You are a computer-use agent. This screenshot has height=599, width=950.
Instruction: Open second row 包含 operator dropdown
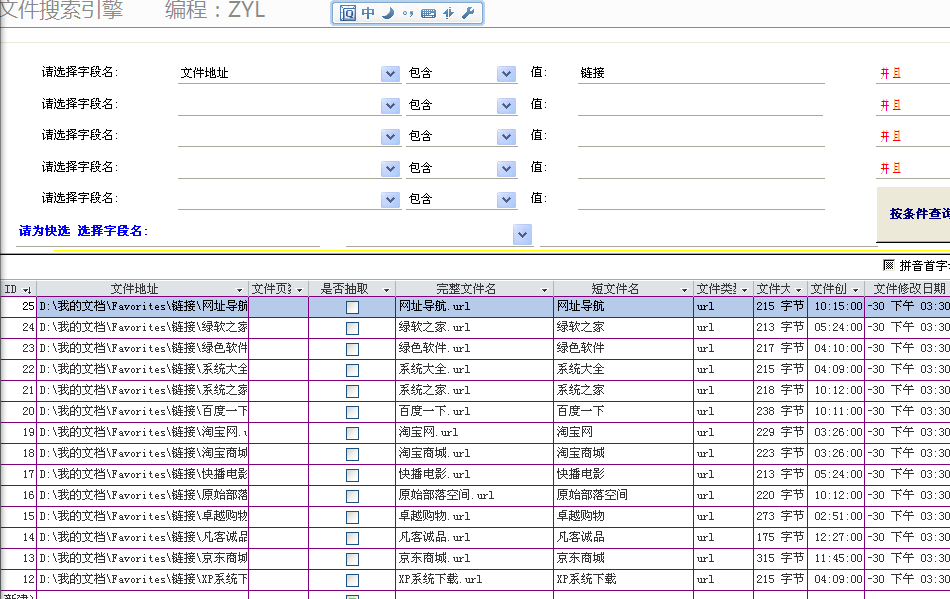coord(507,106)
